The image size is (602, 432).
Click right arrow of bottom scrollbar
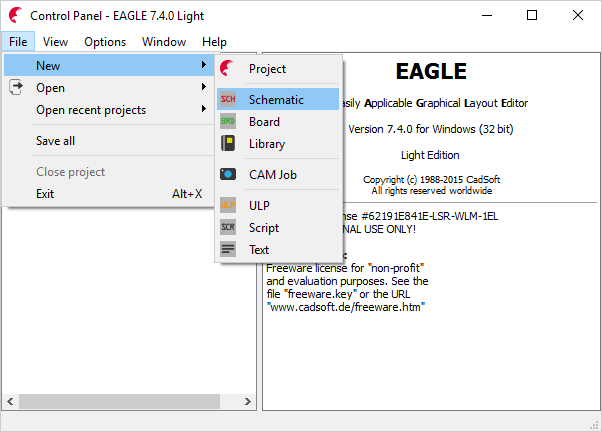(x=248, y=401)
